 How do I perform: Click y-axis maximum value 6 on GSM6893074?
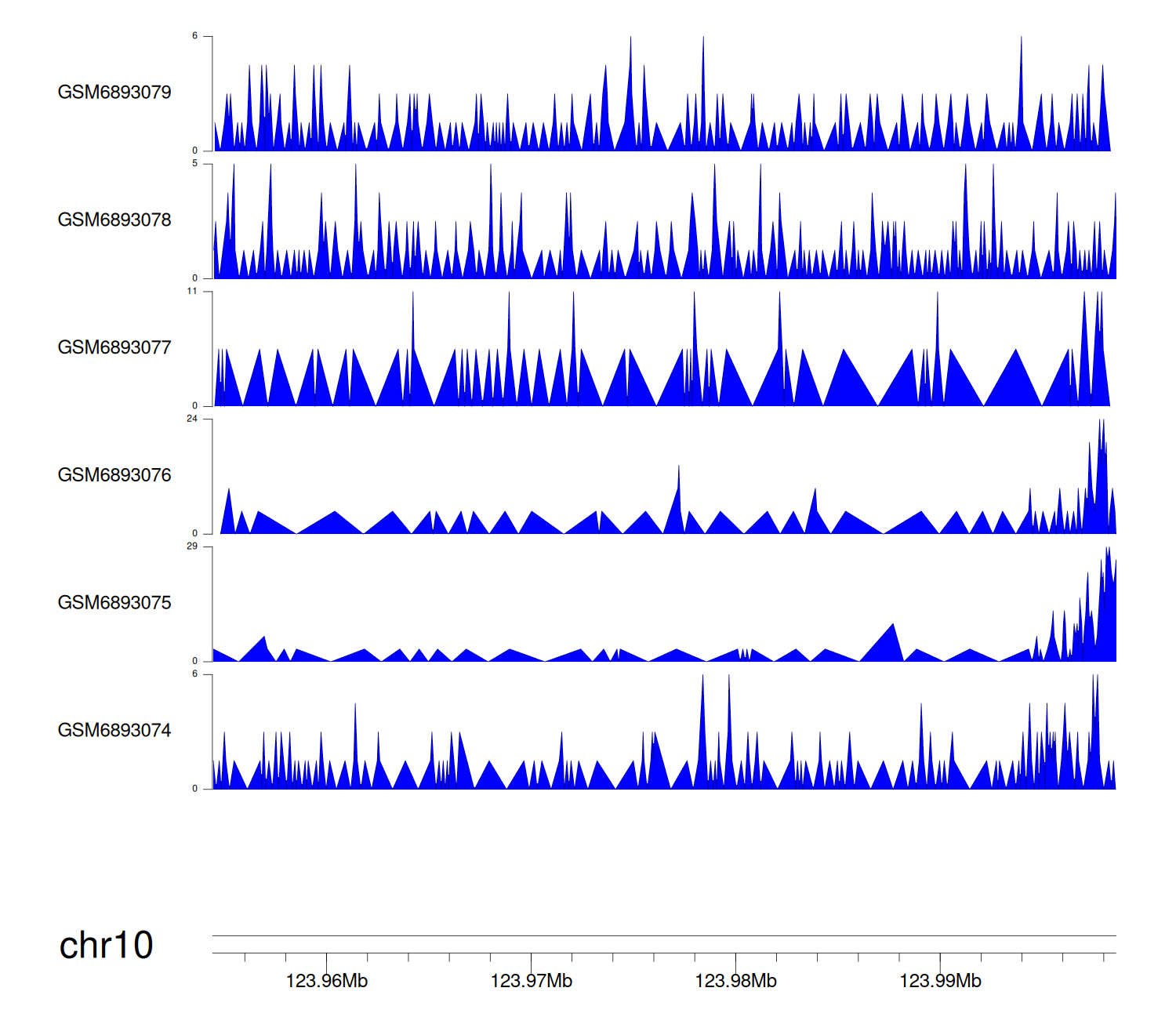[195, 674]
